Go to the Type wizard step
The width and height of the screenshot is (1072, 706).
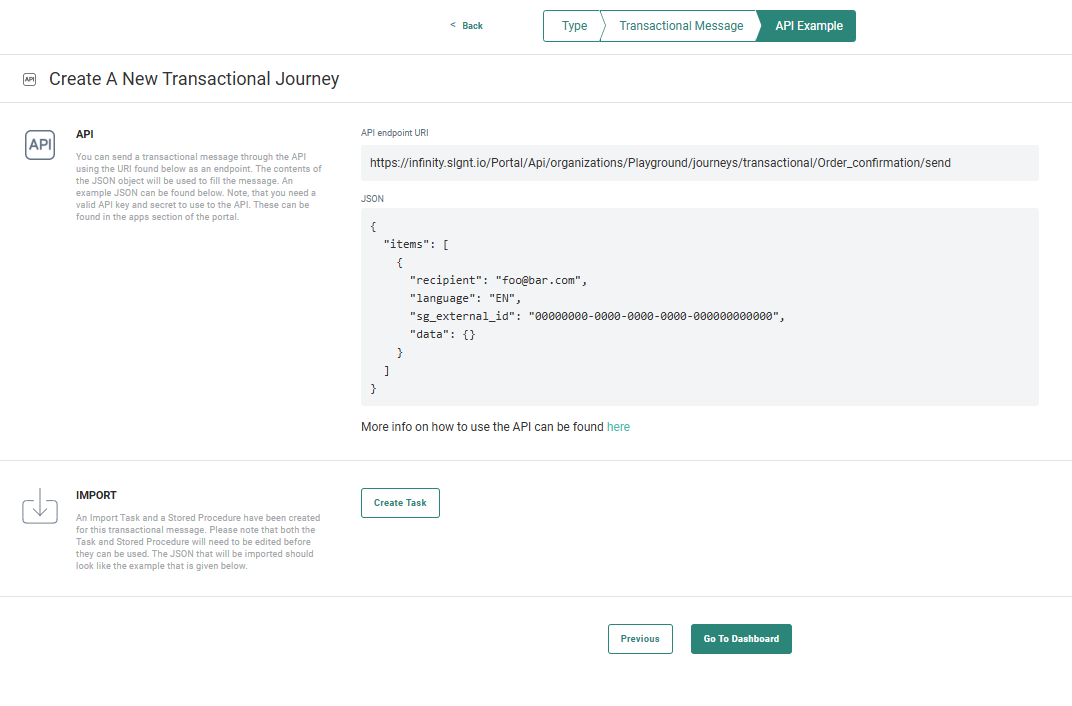(574, 26)
